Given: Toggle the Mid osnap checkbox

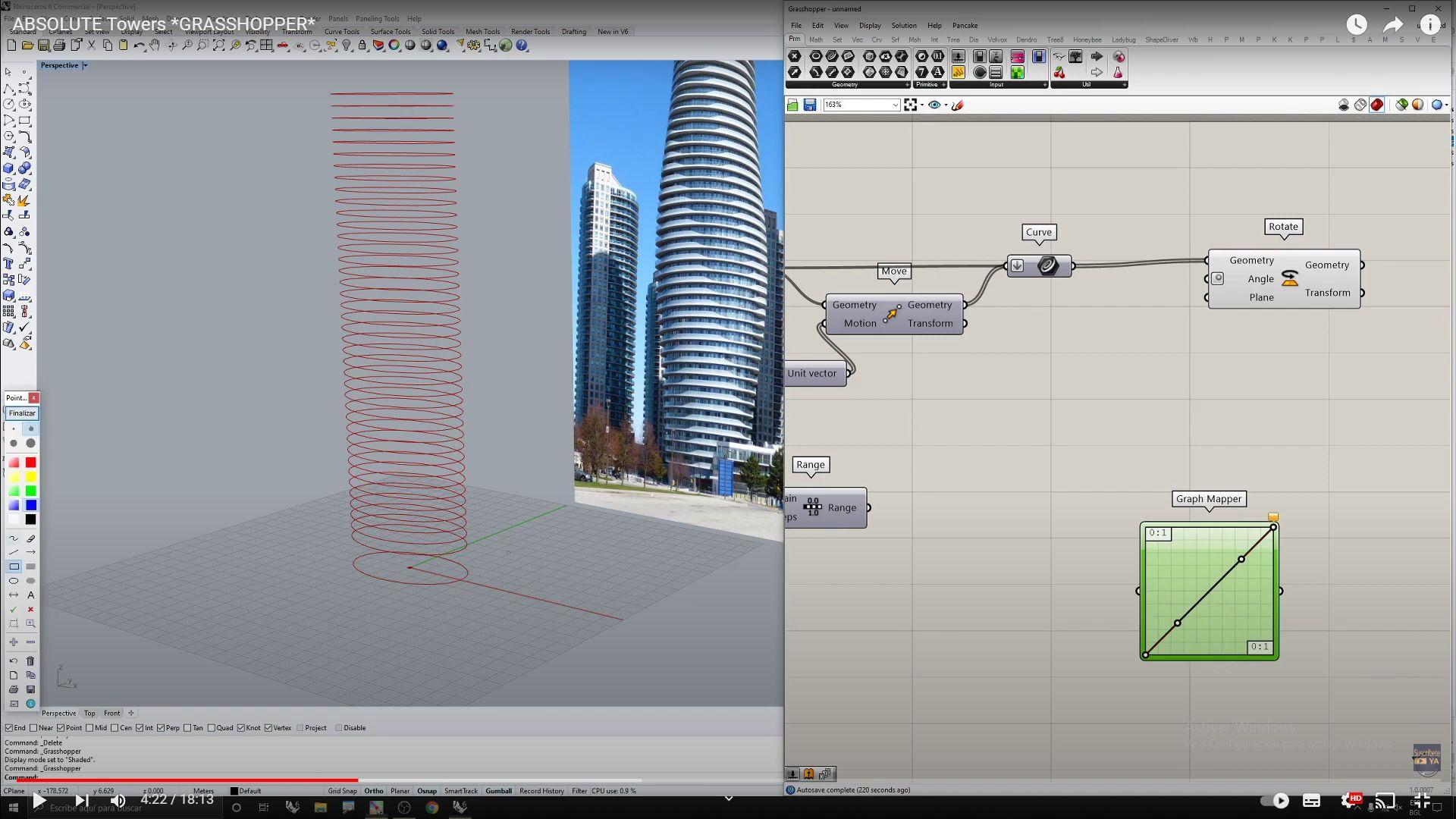Looking at the screenshot, I should point(89,728).
